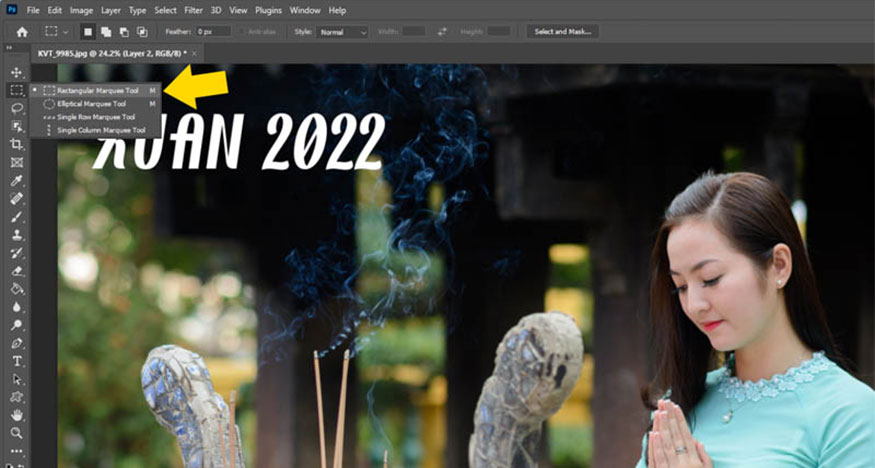Enable New selection mode
Screen dimensions: 875x468
coord(88,32)
